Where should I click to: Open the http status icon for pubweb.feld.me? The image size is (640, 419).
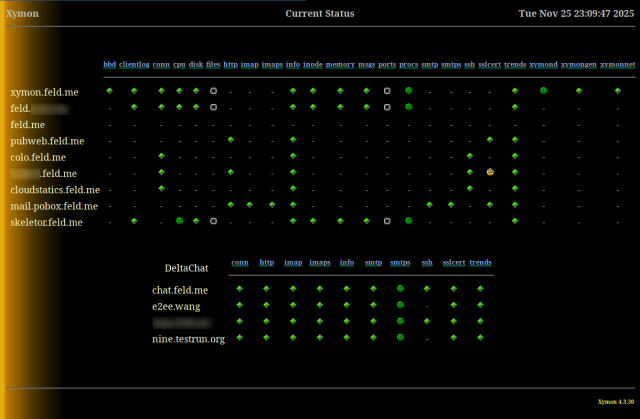coord(231,140)
